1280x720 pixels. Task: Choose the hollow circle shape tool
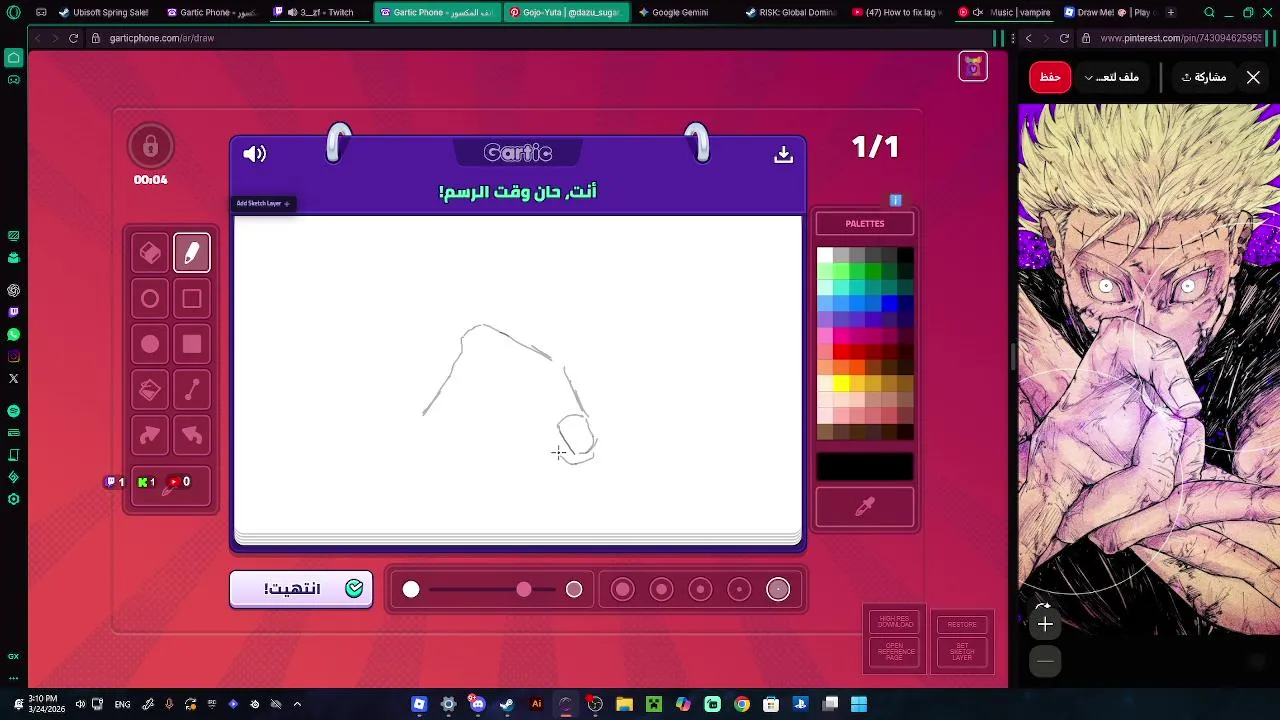[x=150, y=299]
